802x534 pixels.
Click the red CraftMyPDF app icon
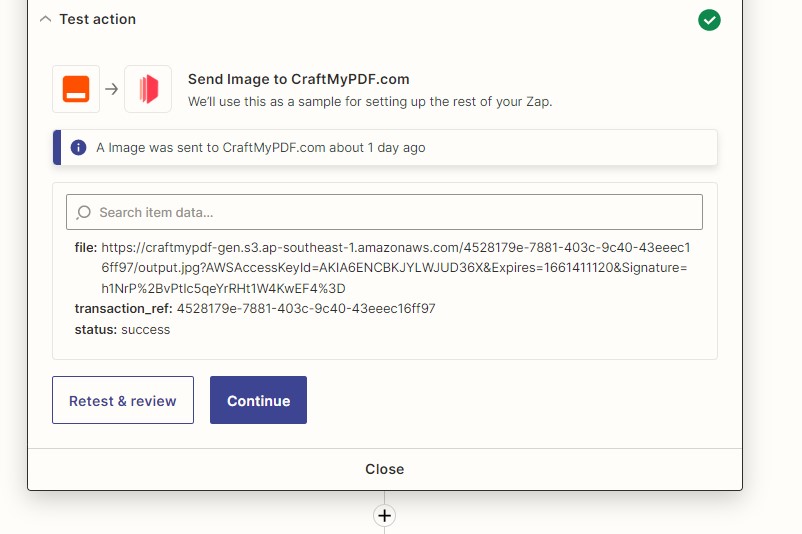coord(148,89)
